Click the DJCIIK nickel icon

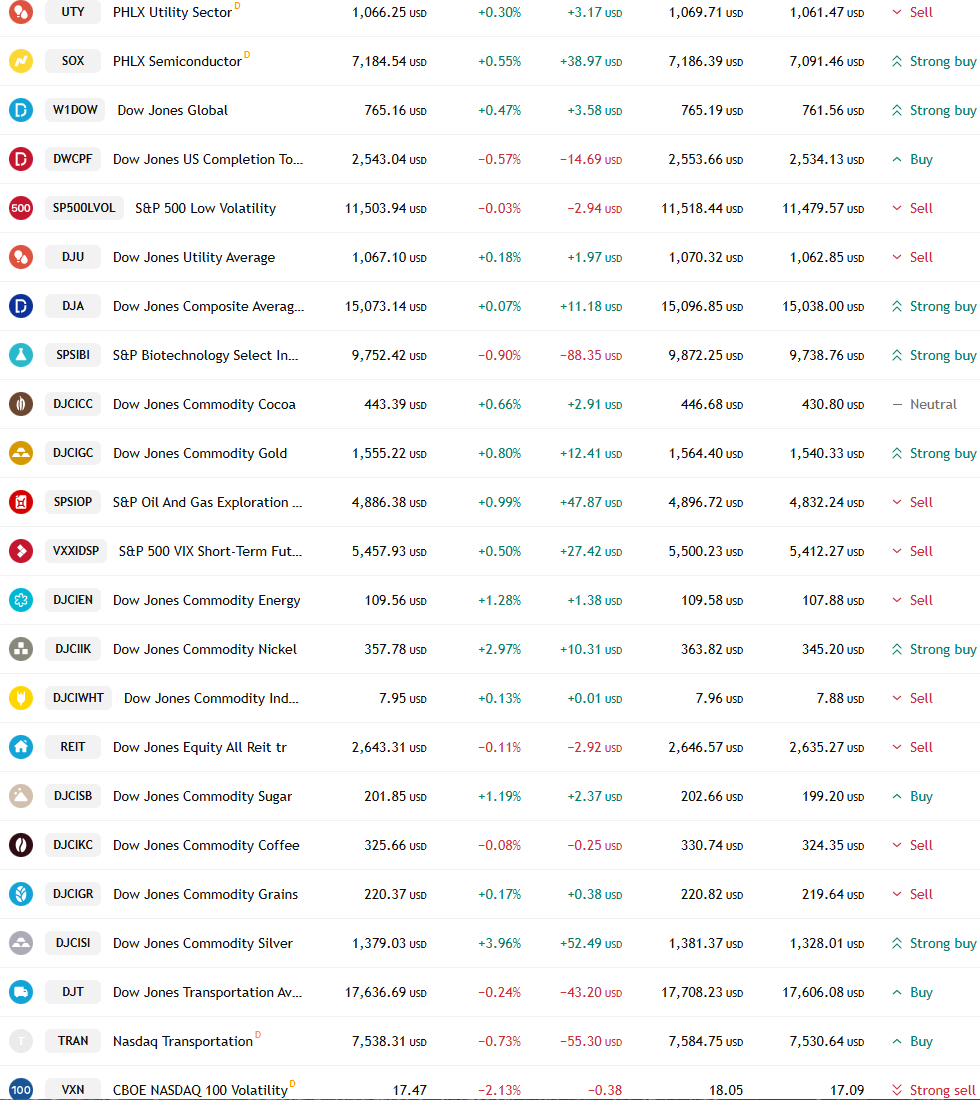tap(21, 649)
